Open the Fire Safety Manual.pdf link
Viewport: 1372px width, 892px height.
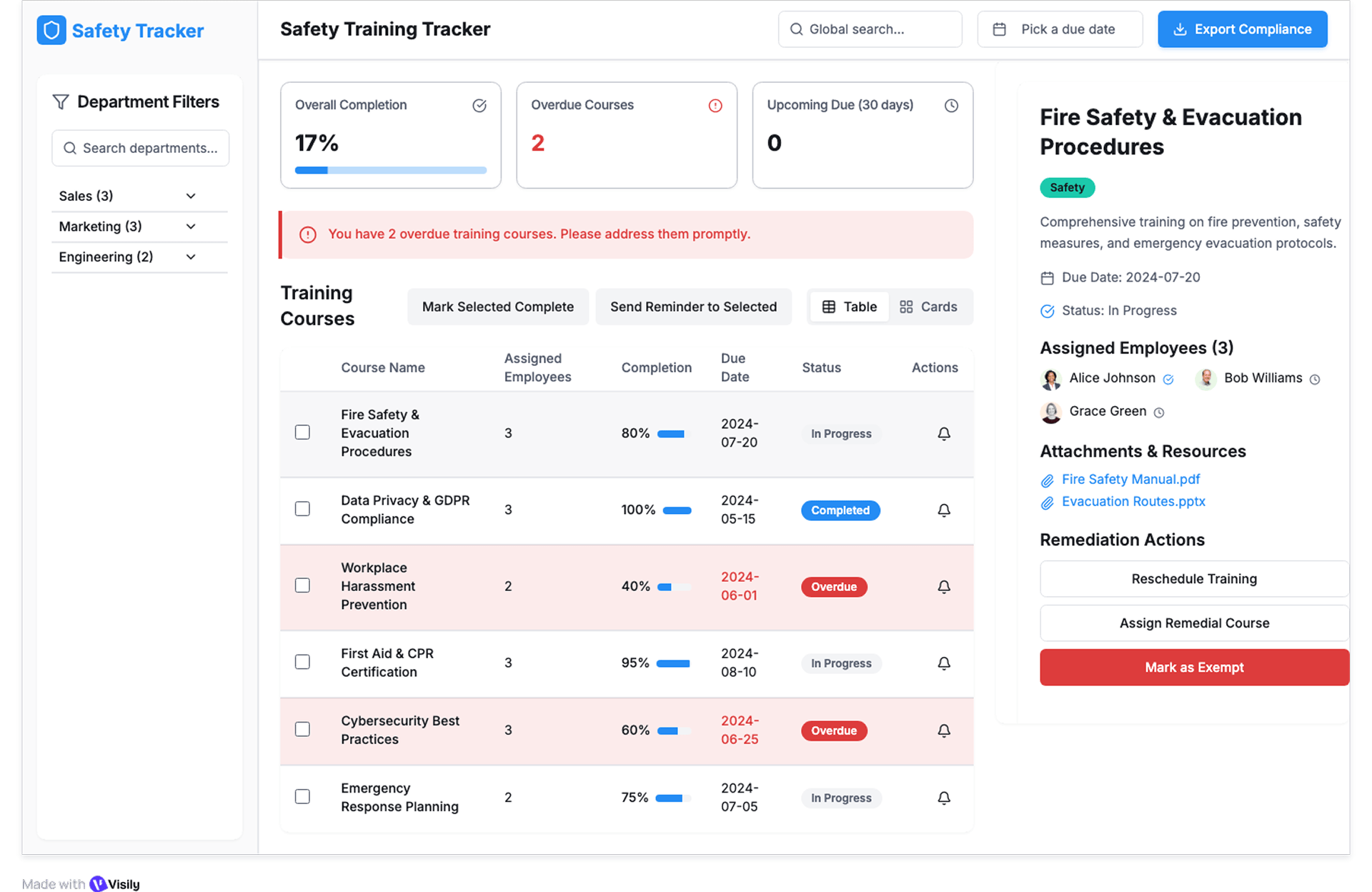[1130, 480]
